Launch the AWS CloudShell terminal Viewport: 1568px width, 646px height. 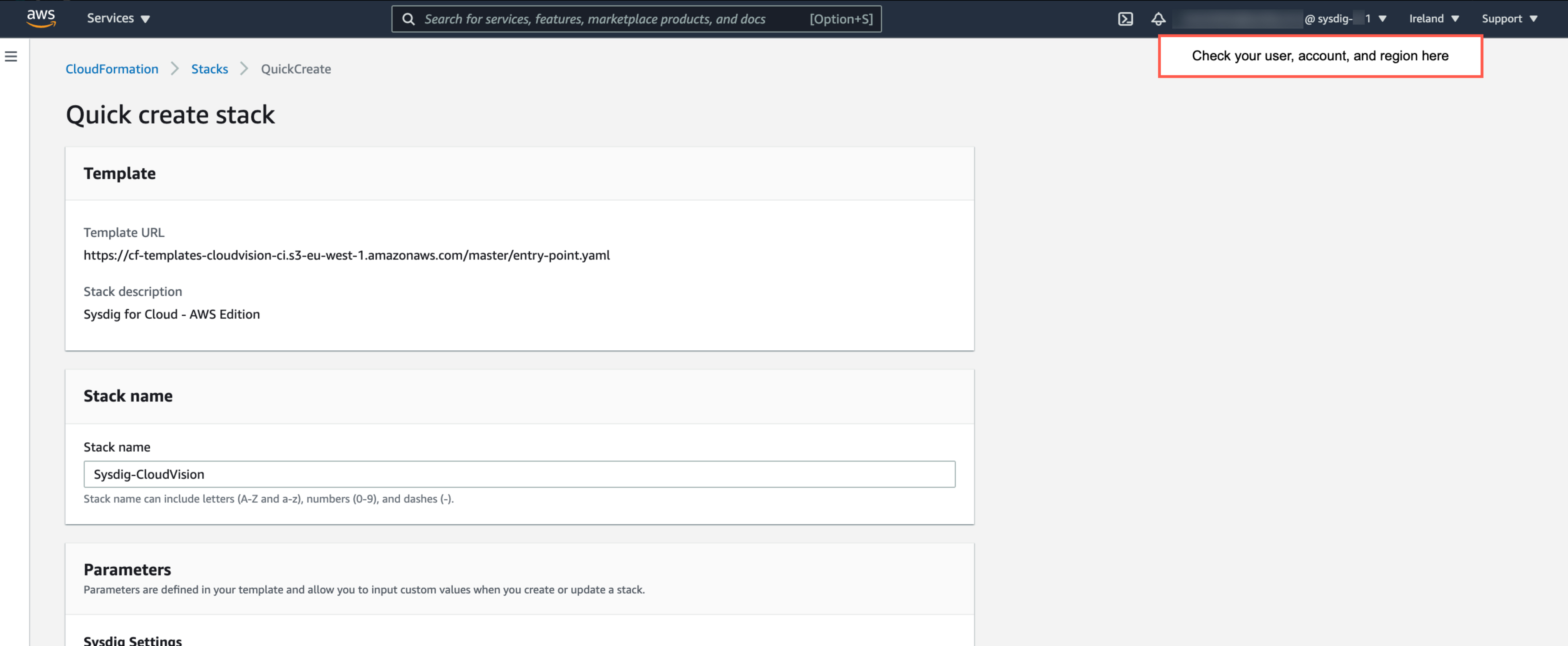(1126, 19)
